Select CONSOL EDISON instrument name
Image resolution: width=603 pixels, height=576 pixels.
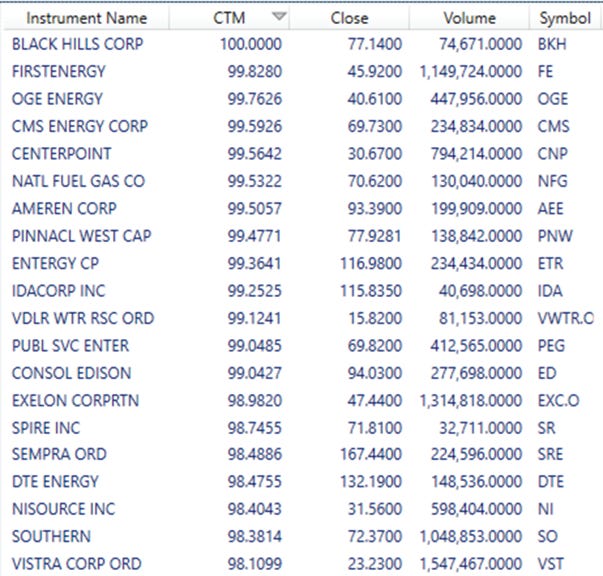point(72,373)
